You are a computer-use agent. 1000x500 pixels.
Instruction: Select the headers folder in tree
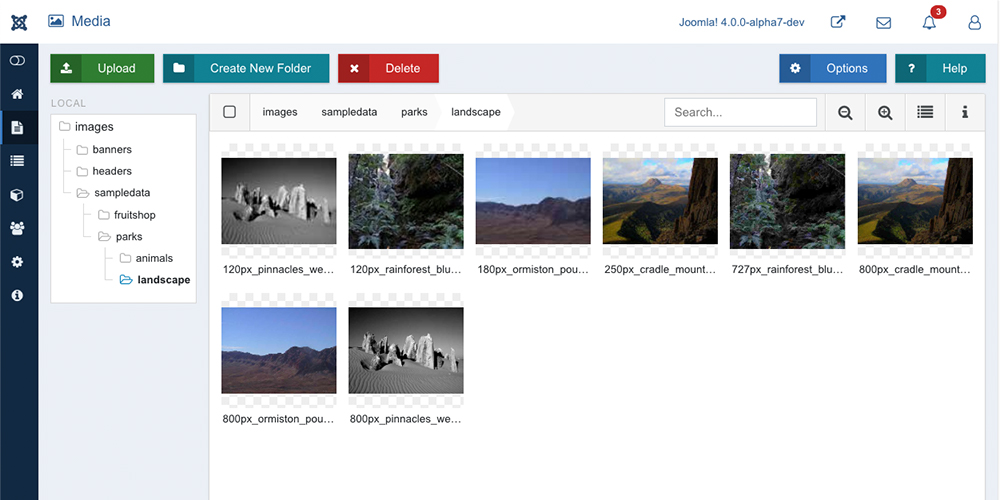(104, 172)
